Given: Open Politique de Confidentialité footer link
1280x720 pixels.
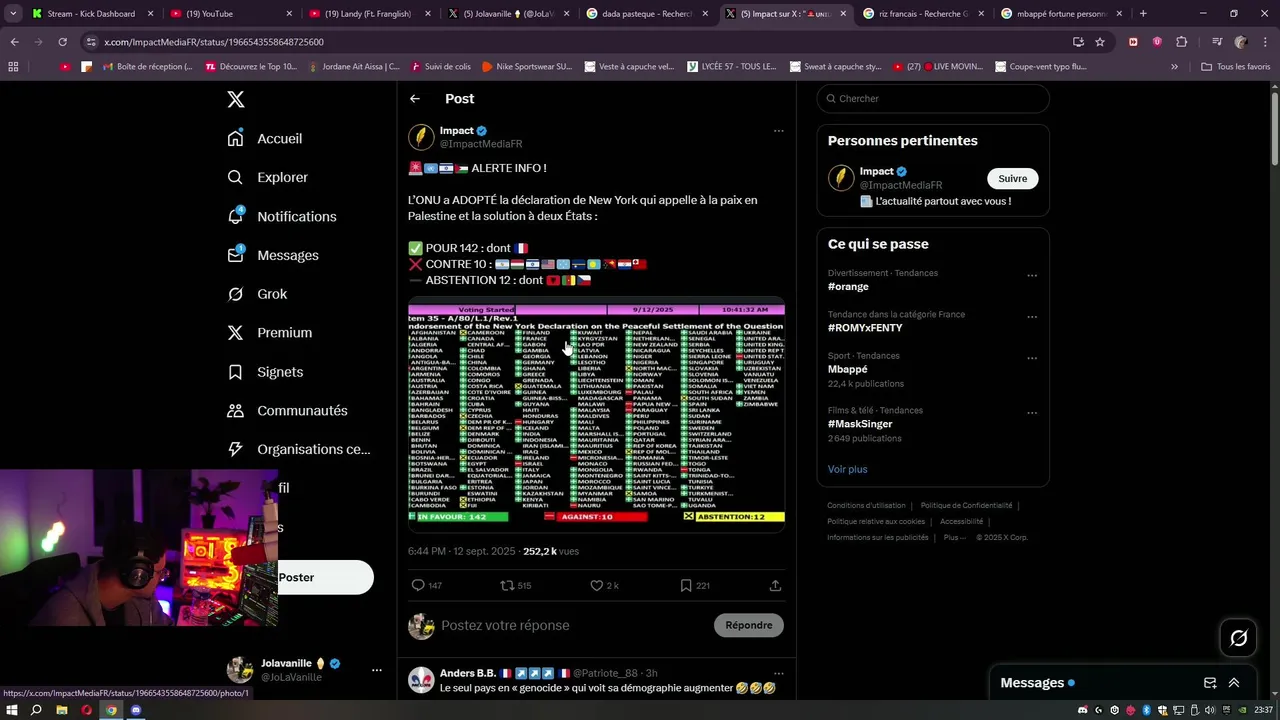Looking at the screenshot, I should point(966,506).
